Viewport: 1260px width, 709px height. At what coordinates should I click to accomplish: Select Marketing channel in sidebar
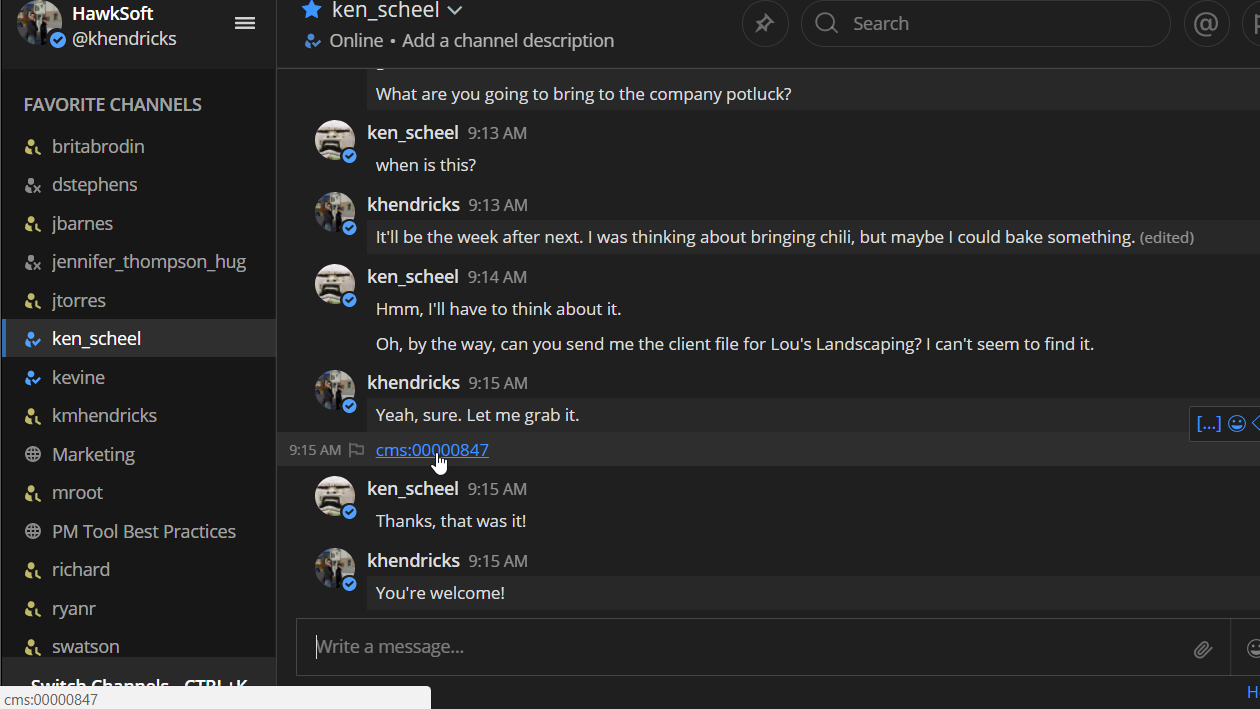click(x=93, y=454)
